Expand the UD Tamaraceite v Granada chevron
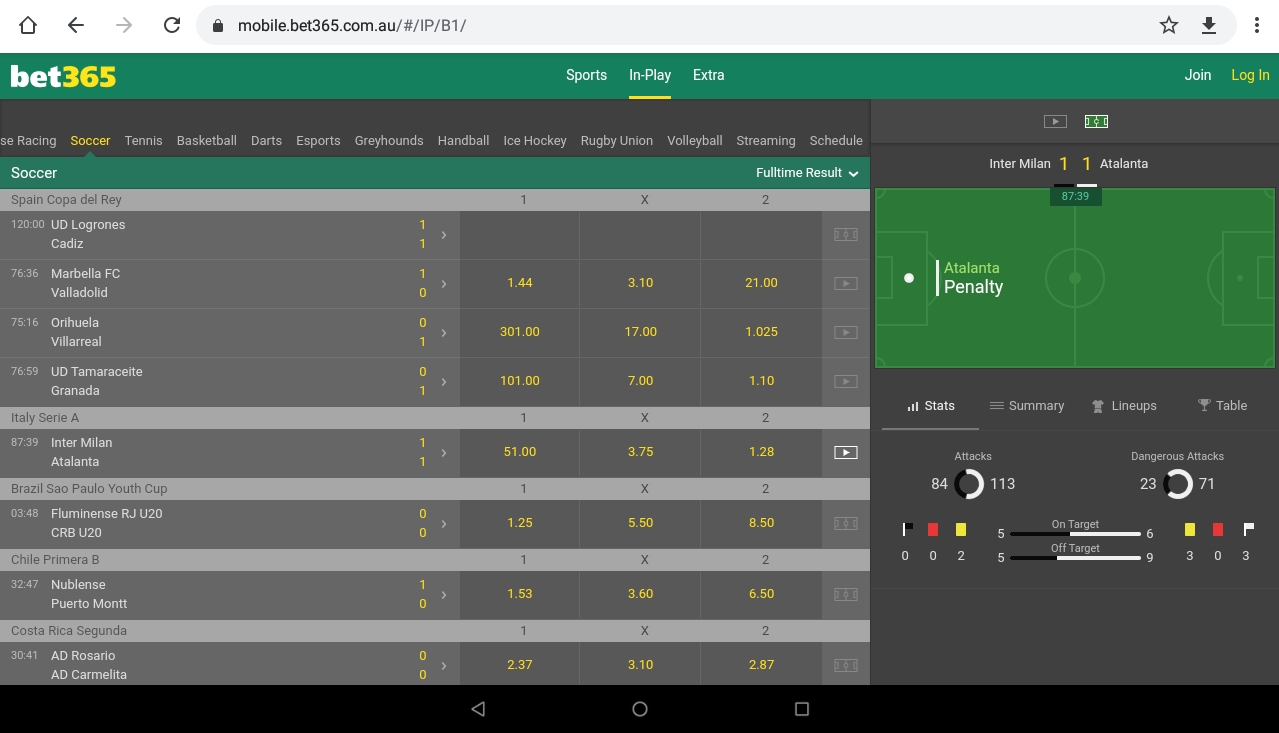 pyautogui.click(x=444, y=382)
